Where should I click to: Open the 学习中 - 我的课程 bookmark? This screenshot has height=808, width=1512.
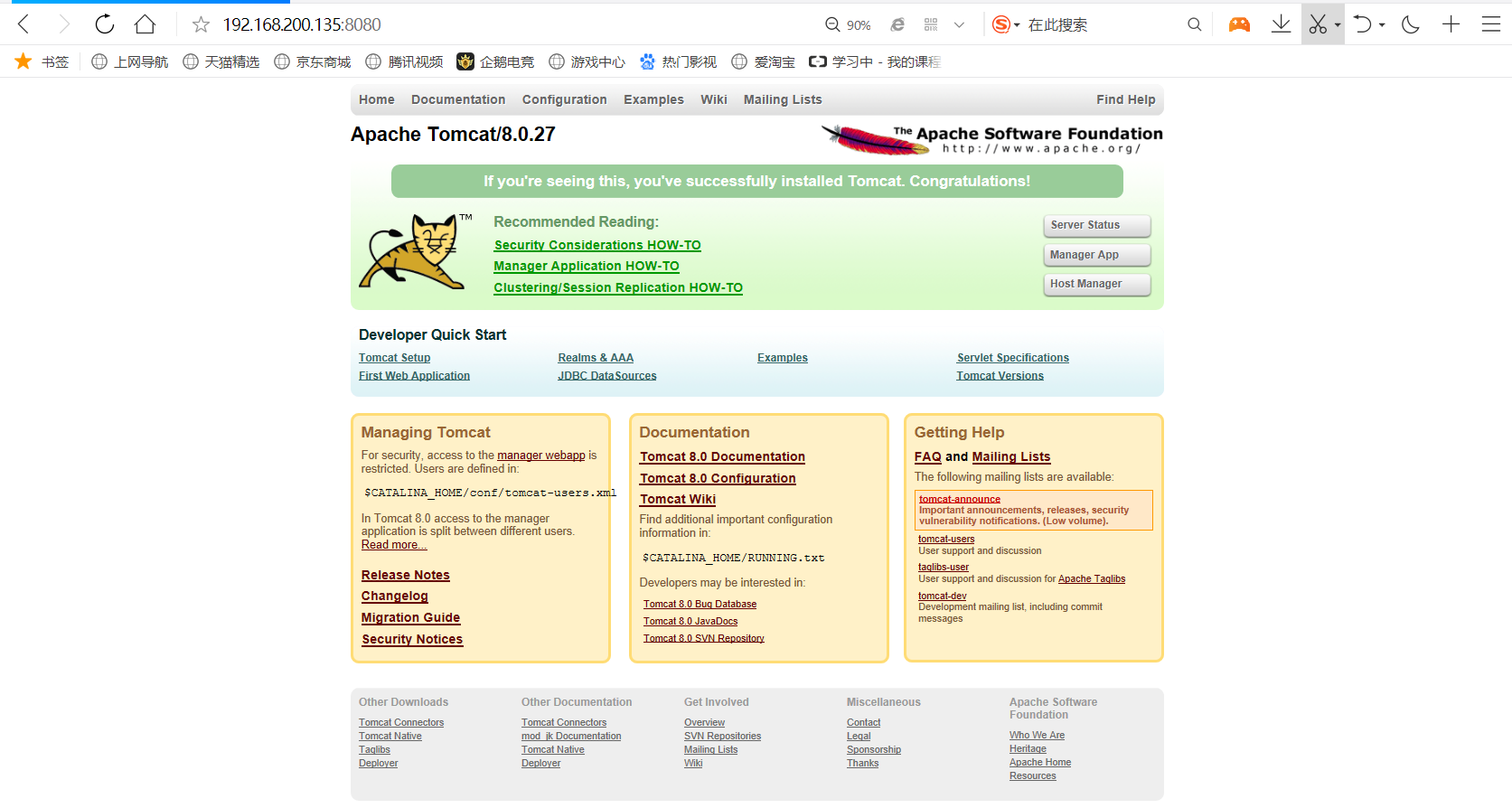(x=875, y=61)
